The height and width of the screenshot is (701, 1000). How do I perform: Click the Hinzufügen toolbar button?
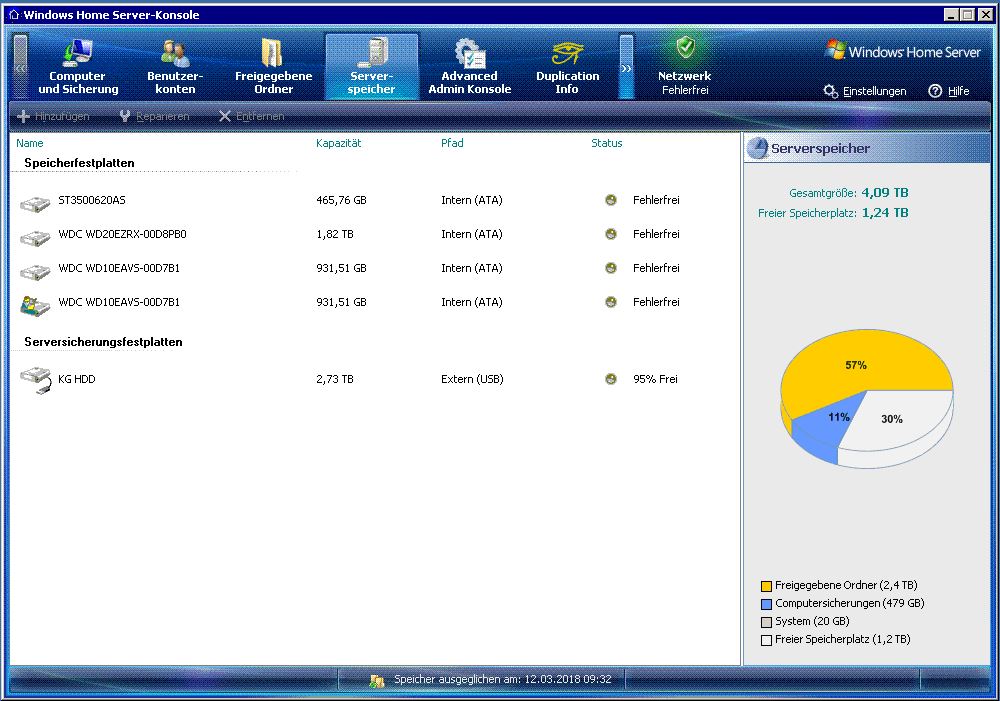[54, 117]
